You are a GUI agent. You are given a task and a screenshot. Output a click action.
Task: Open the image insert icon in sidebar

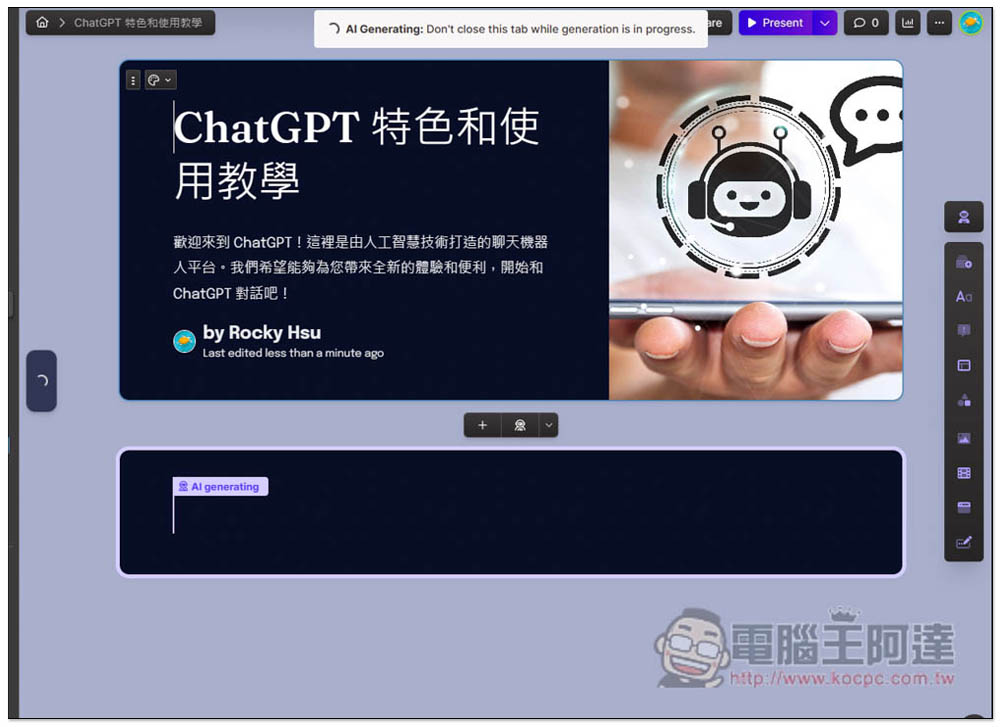tap(963, 438)
